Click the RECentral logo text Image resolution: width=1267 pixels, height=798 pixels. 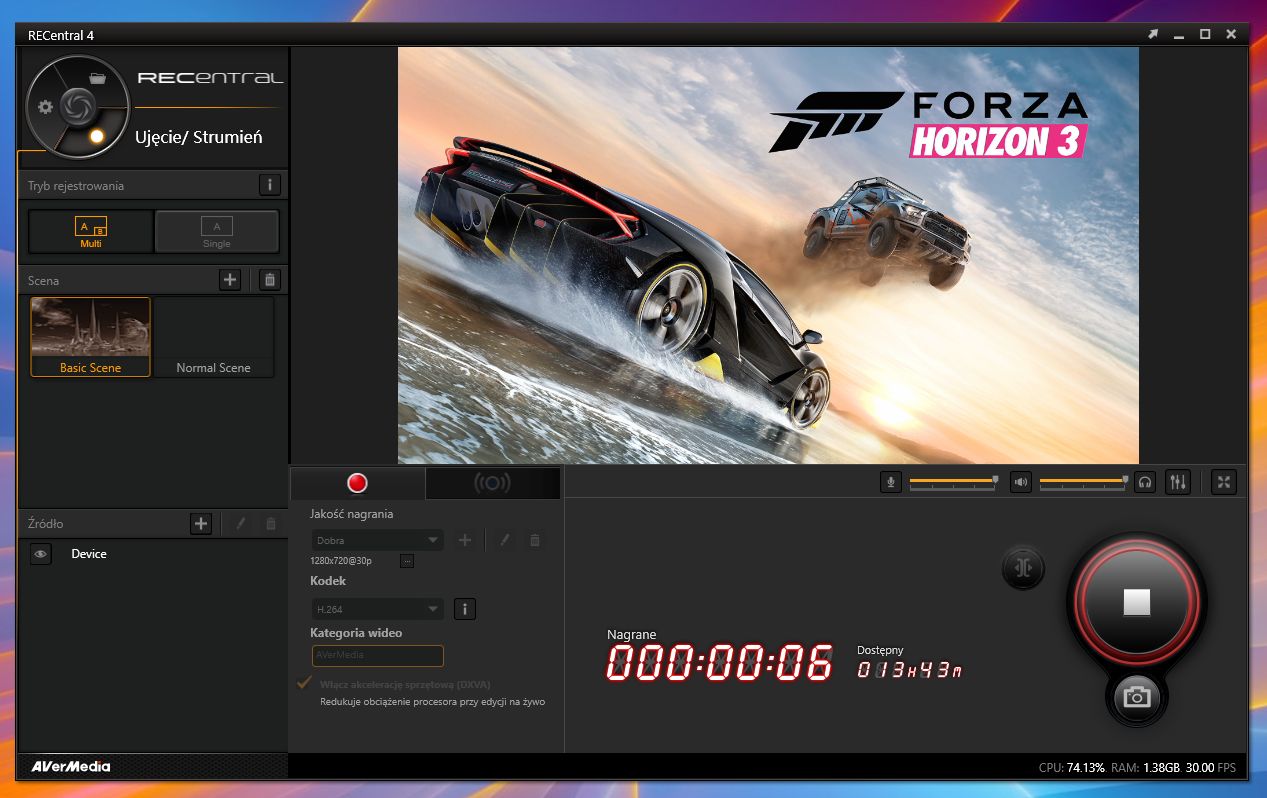tap(210, 78)
